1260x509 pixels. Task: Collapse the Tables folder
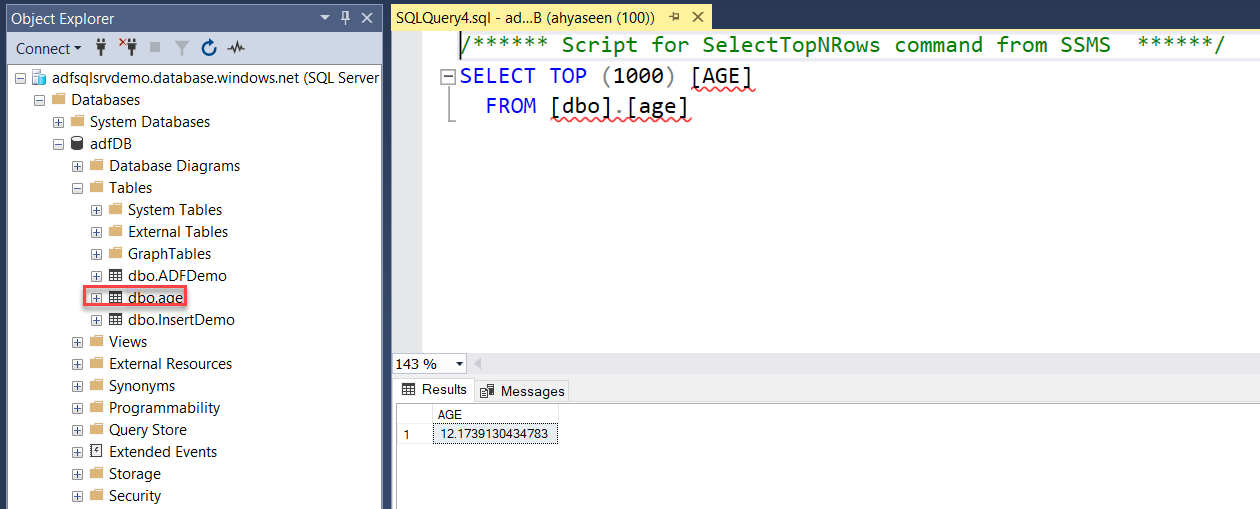tap(77, 188)
